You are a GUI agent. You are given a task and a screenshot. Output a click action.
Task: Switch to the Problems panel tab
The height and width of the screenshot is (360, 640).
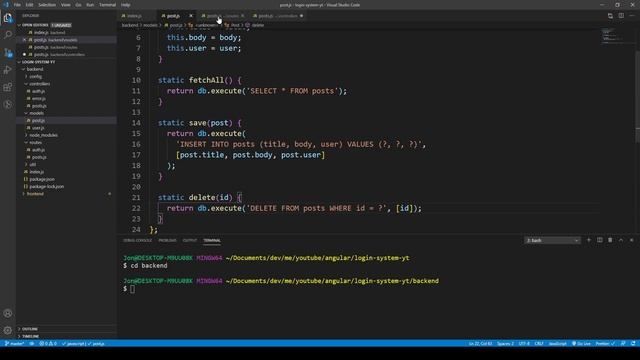coord(167,240)
